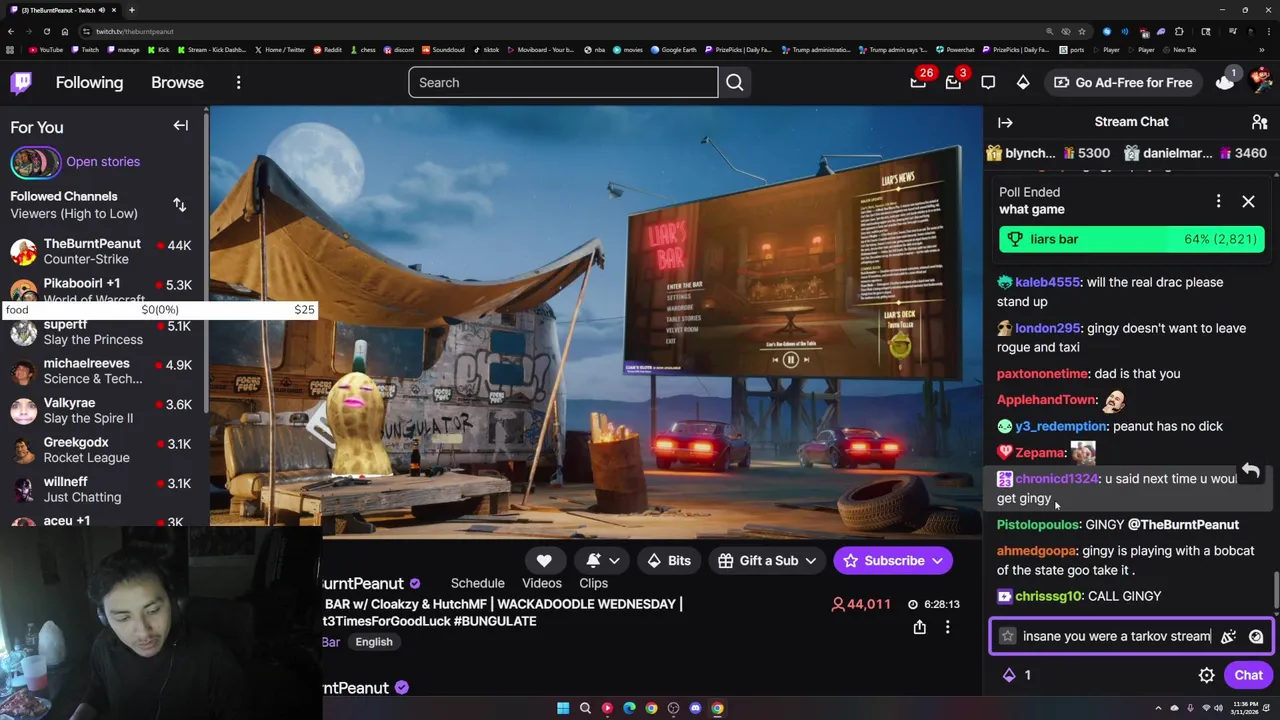
Task: Click the chat message input box
Action: [x=1116, y=636]
